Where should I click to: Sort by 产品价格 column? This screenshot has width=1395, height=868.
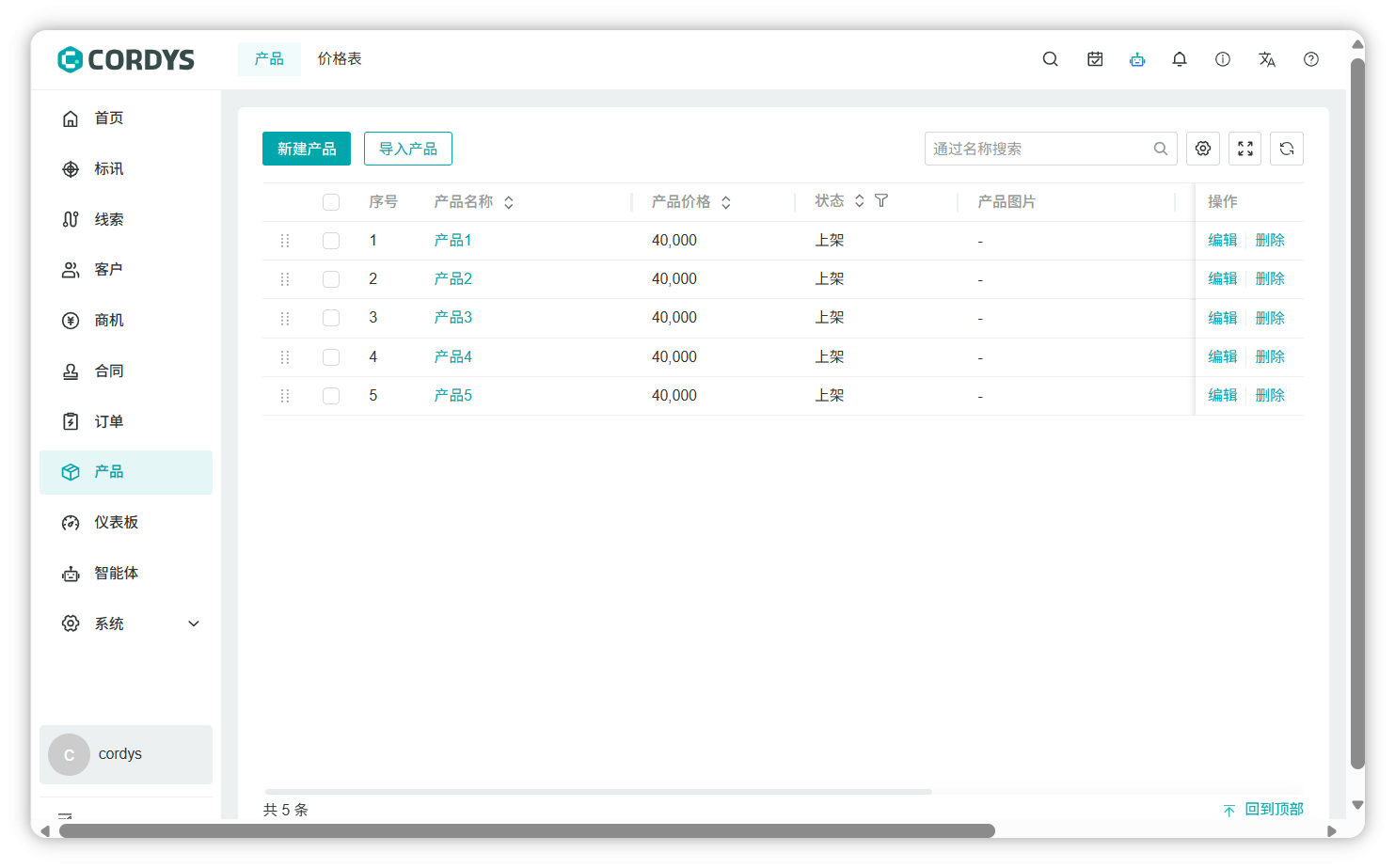click(726, 202)
